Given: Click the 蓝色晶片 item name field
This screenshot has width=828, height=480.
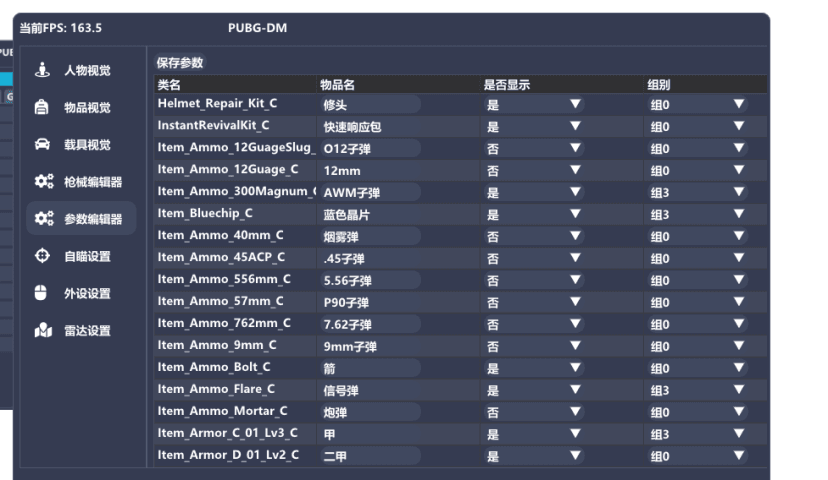Looking at the screenshot, I should tap(370, 214).
